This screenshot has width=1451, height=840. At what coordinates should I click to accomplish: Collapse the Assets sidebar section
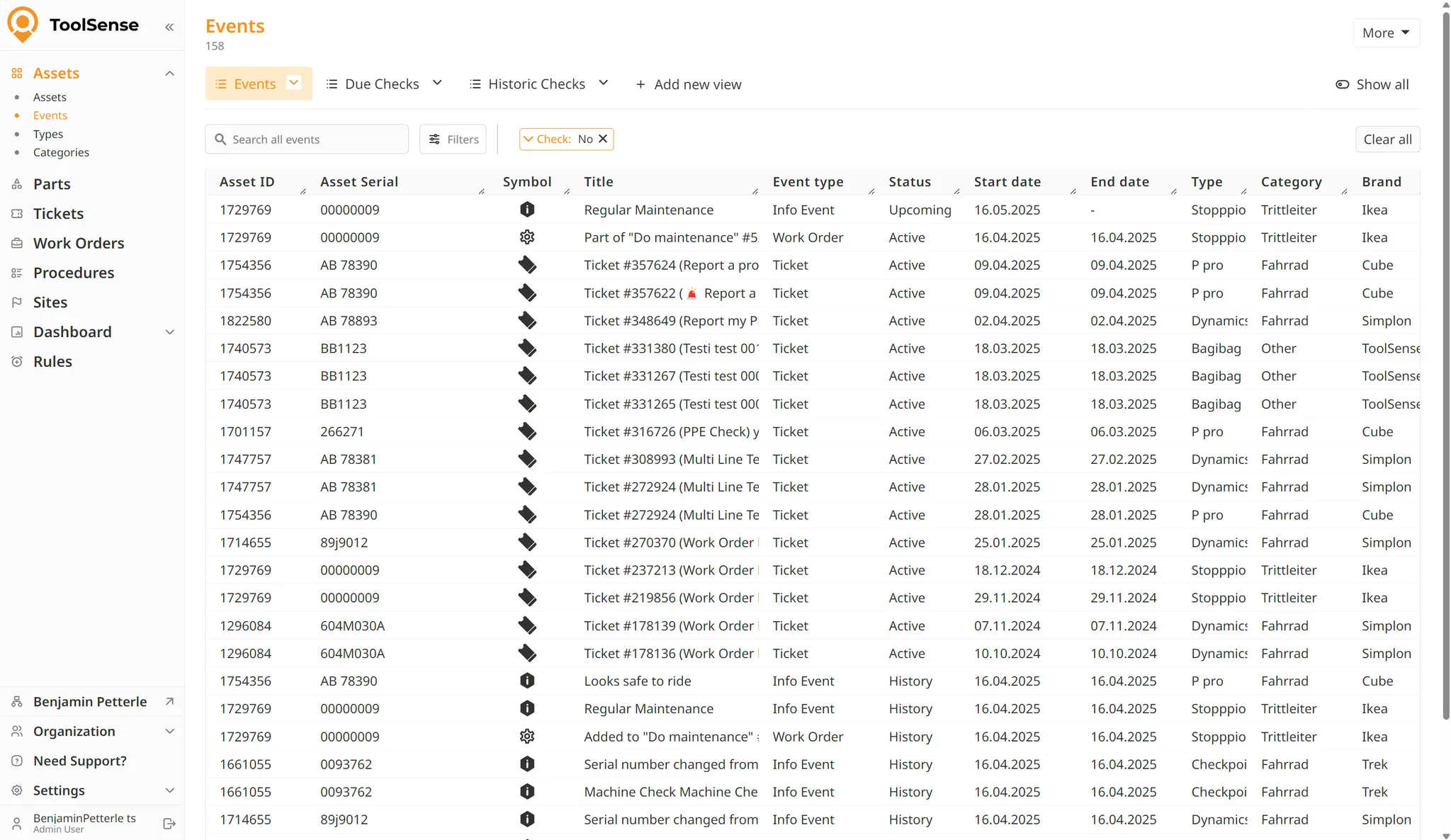tap(169, 74)
